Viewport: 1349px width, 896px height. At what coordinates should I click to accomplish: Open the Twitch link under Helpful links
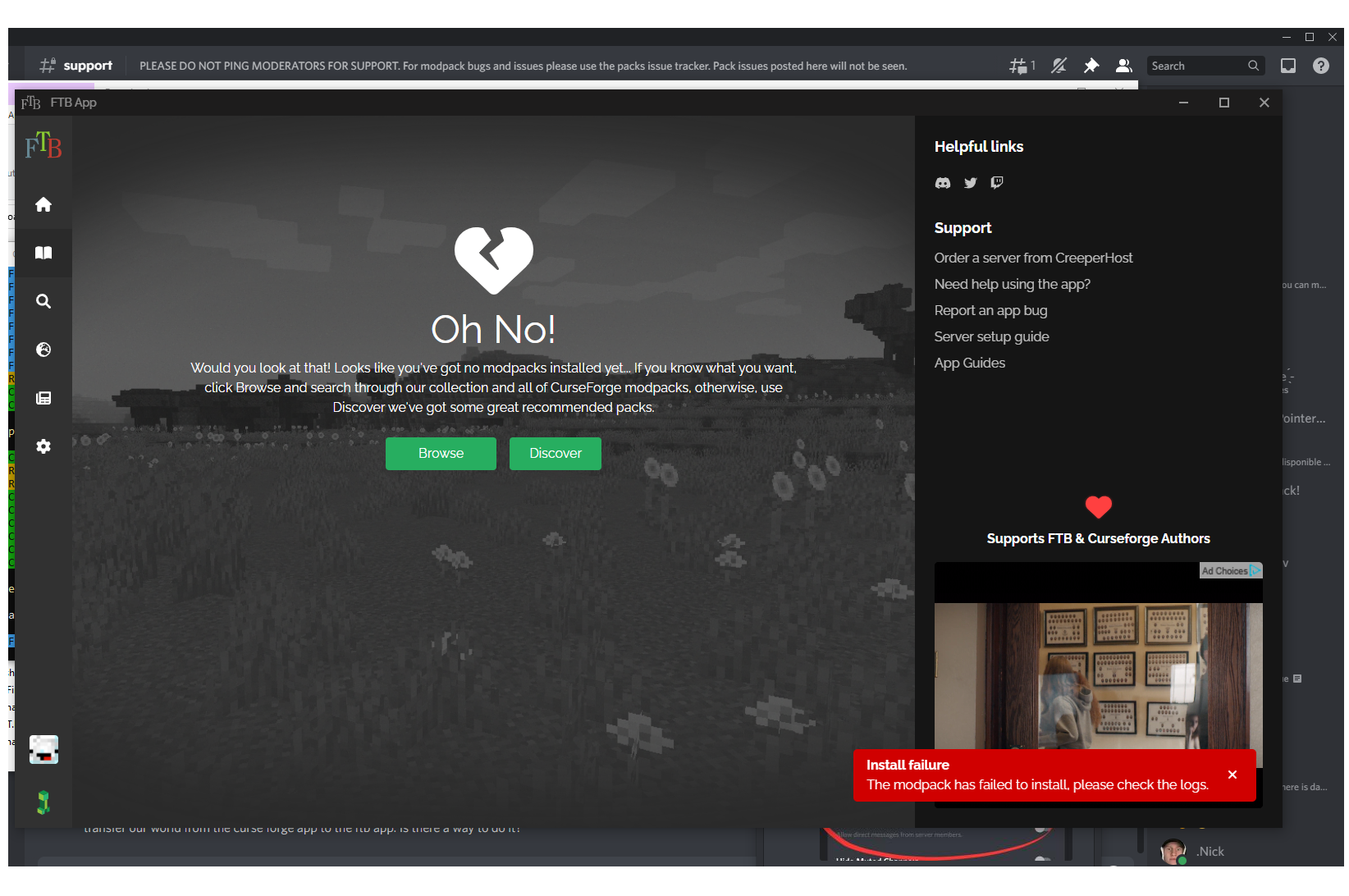[x=997, y=183]
